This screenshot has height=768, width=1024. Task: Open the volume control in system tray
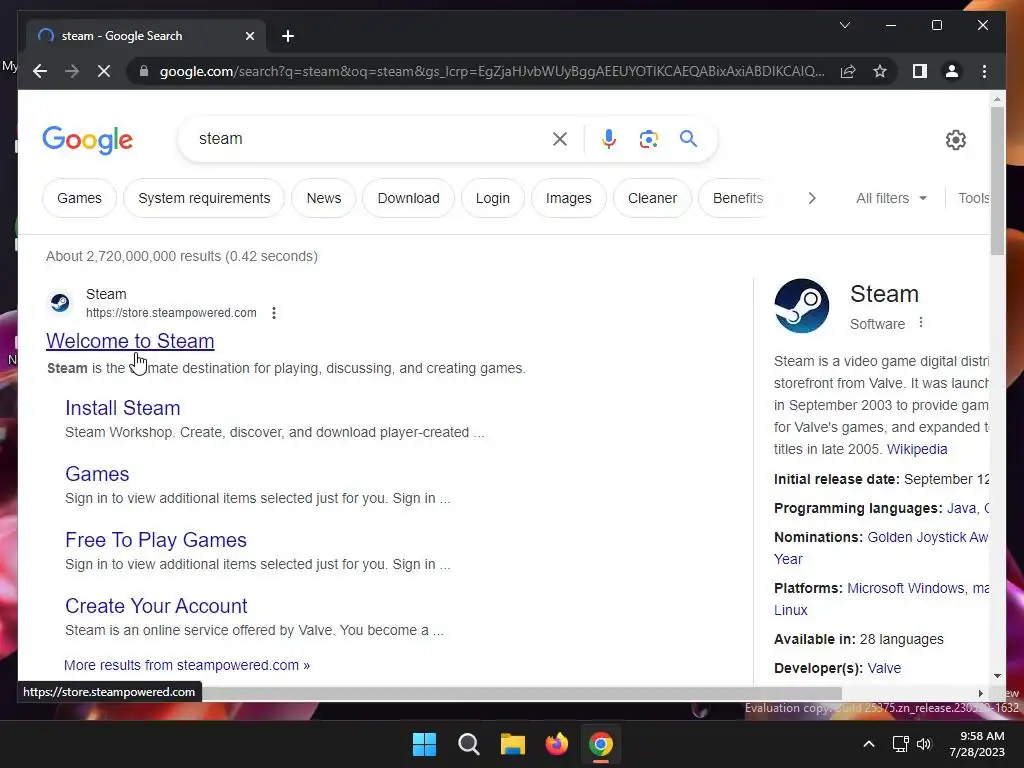(923, 744)
